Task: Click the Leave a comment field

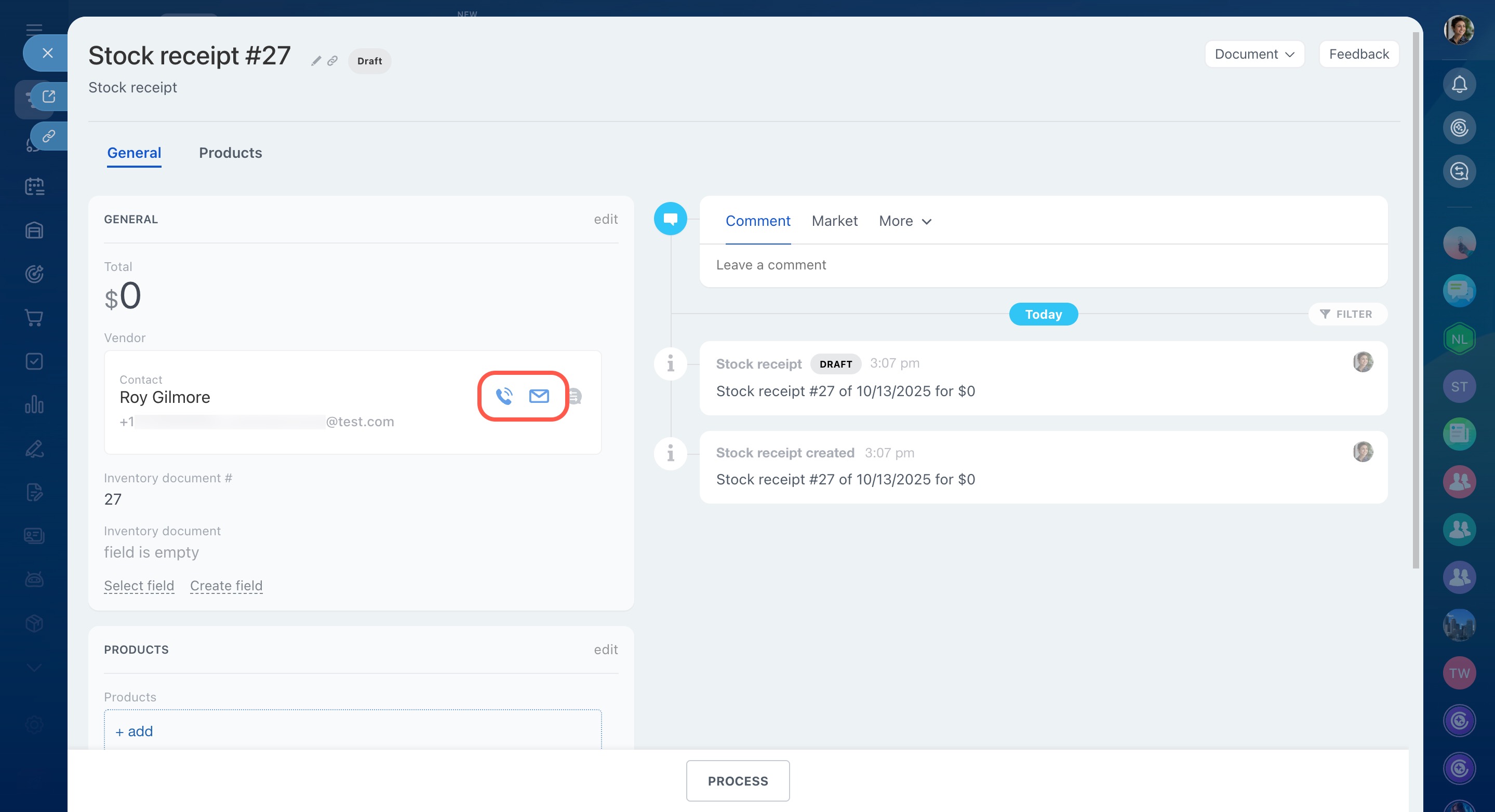Action: pos(771,265)
